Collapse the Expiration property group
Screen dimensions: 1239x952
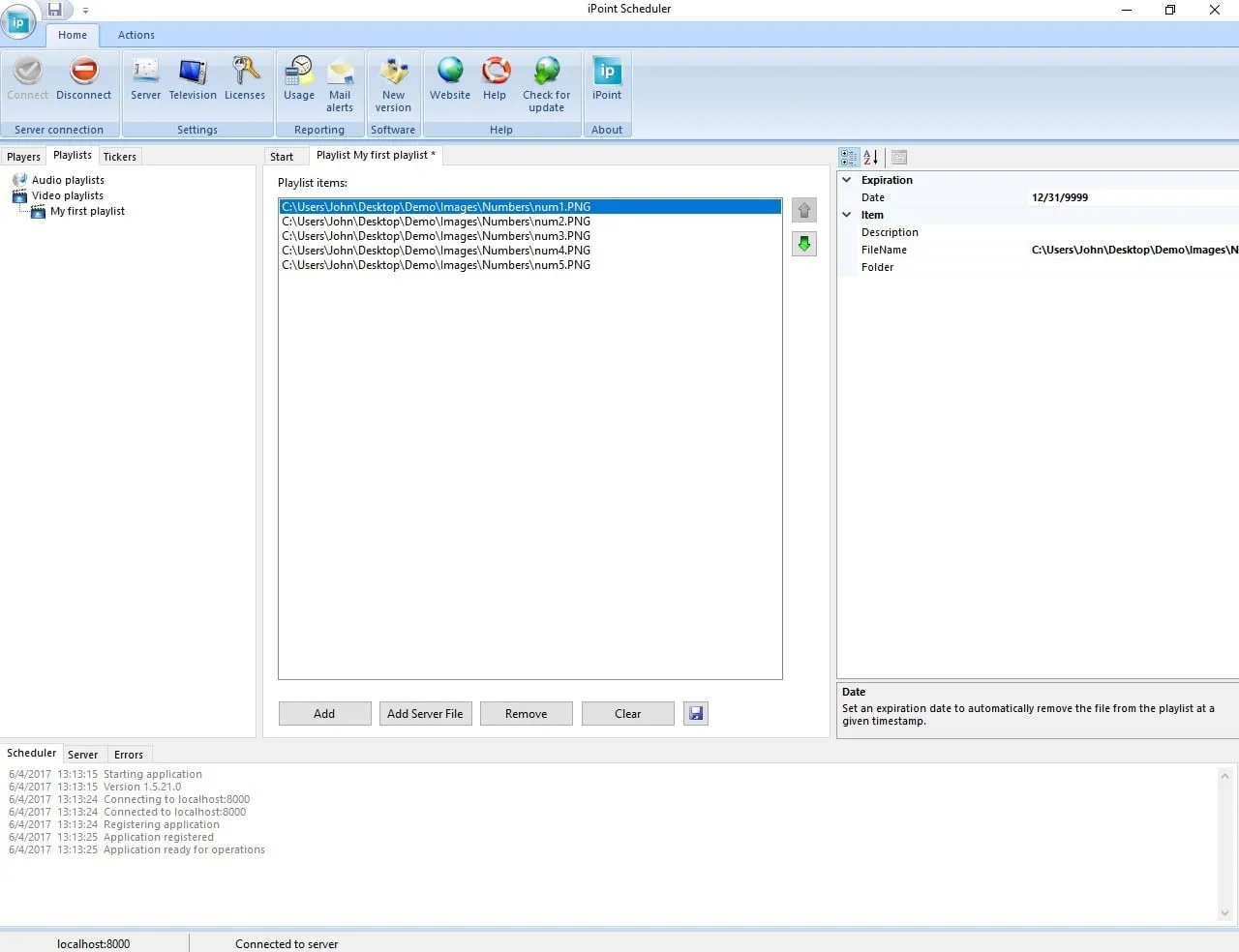click(x=847, y=180)
